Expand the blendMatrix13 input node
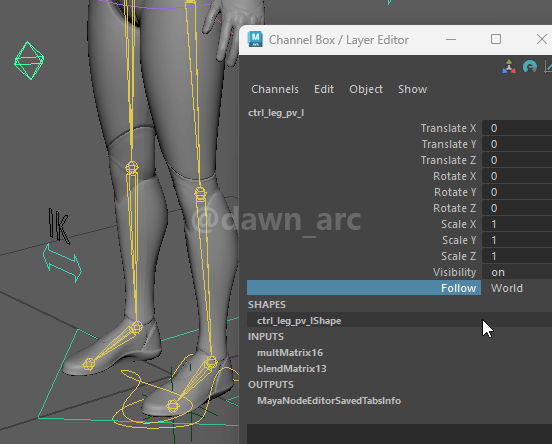Image resolution: width=552 pixels, height=444 pixels. (x=291, y=369)
